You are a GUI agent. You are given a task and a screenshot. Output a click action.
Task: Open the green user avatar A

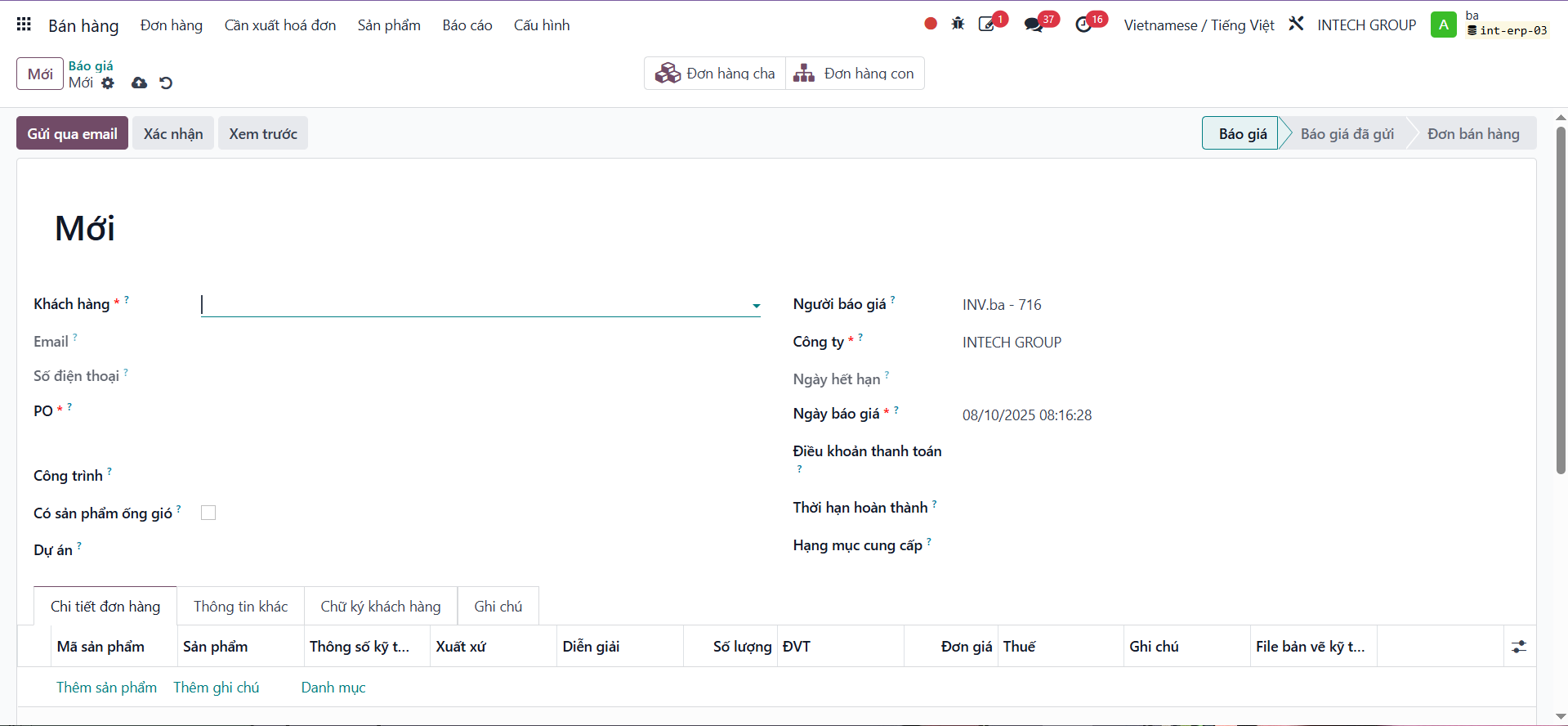pyautogui.click(x=1444, y=25)
